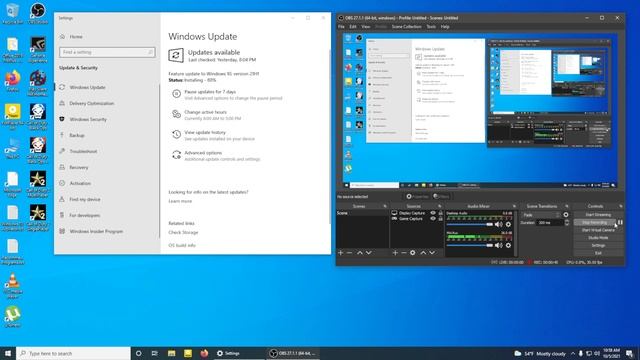Pop out the Sources dock panel
The image size is (640, 360).
point(440,206)
